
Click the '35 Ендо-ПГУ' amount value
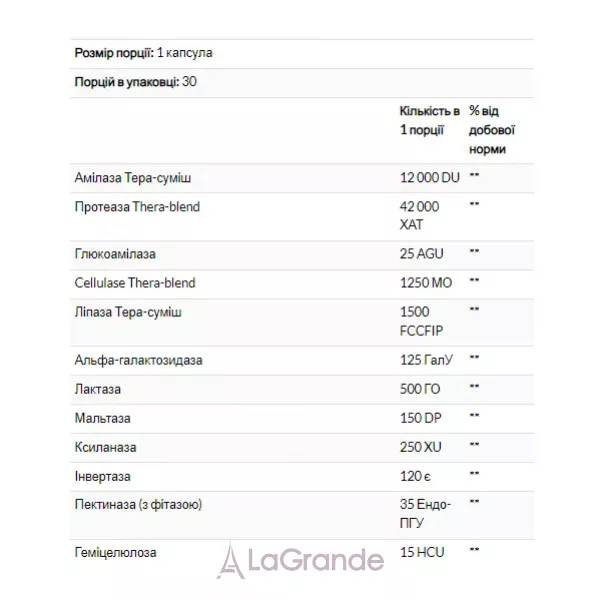point(426,514)
